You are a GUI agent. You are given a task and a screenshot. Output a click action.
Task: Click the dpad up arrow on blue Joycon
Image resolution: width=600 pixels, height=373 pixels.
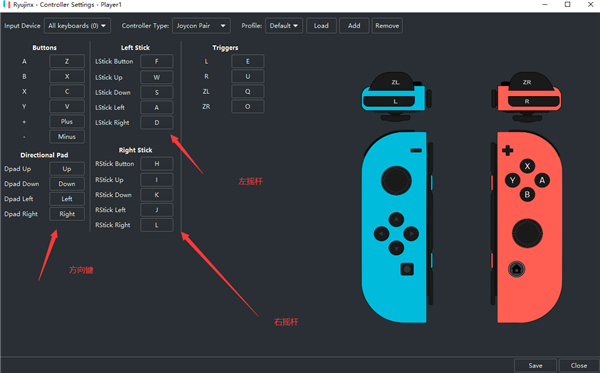396,220
